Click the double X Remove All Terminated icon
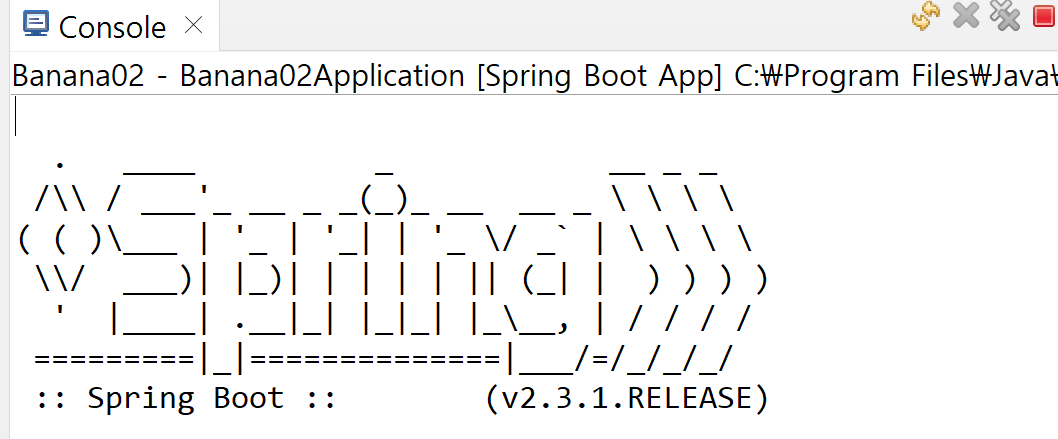 coord(1005,16)
